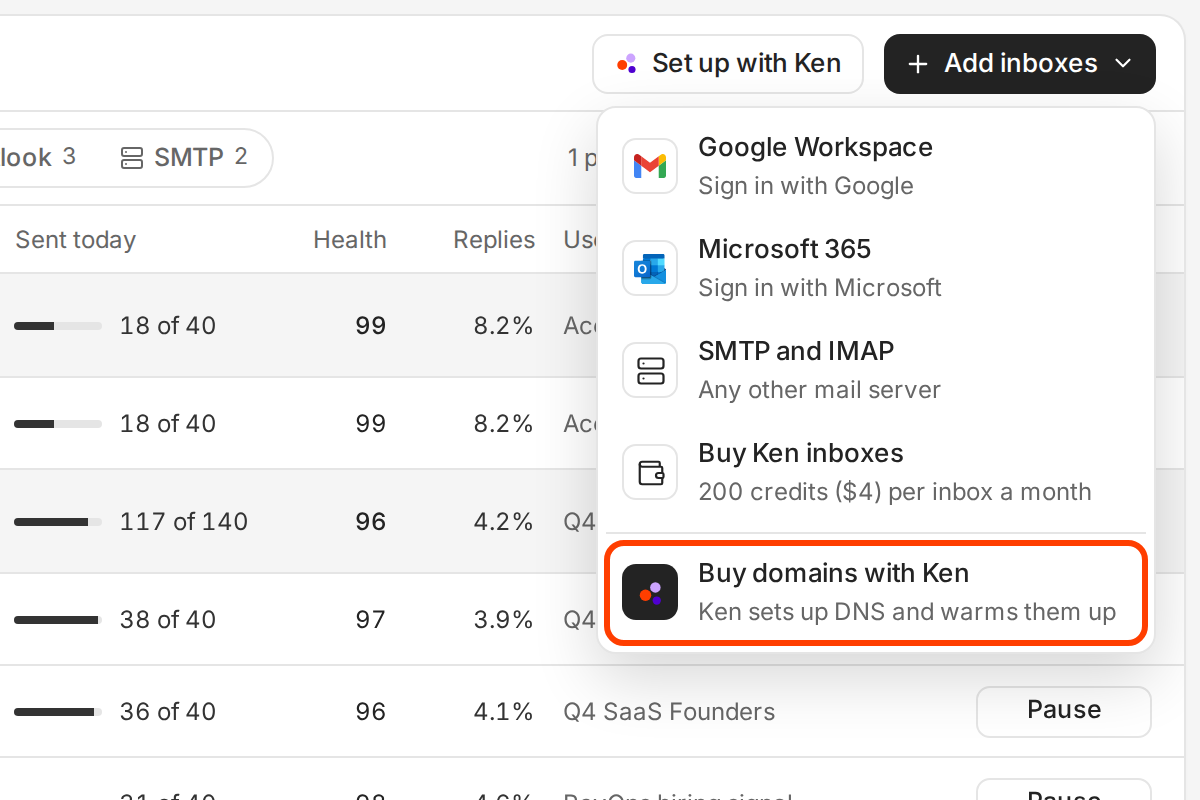The width and height of the screenshot is (1200, 800).
Task: Filter by the SMTP 2 tab
Action: pos(184,157)
